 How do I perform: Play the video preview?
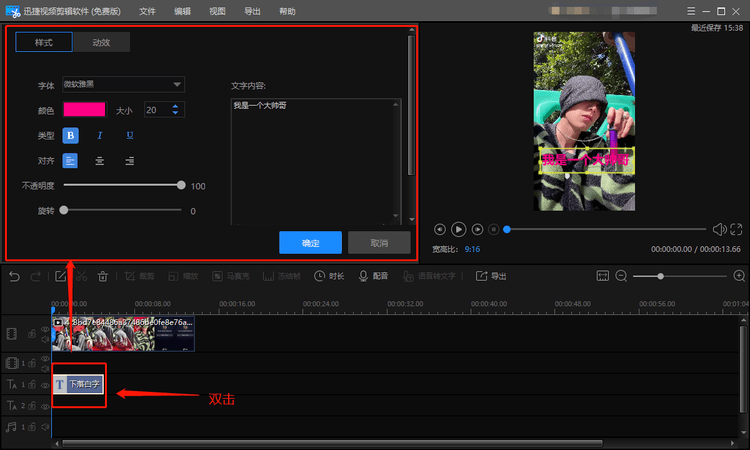pyautogui.click(x=458, y=230)
